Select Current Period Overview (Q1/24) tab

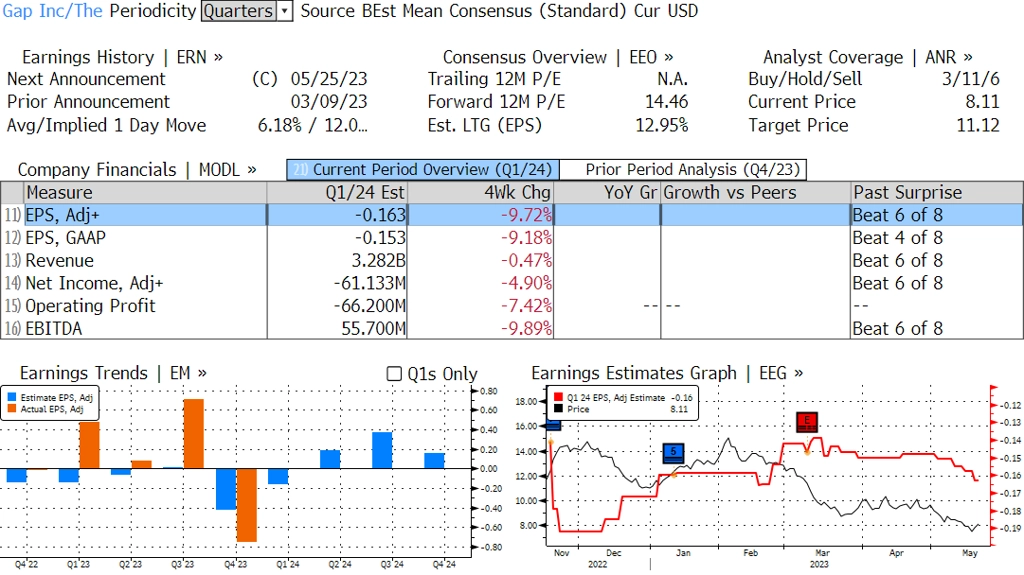click(423, 170)
